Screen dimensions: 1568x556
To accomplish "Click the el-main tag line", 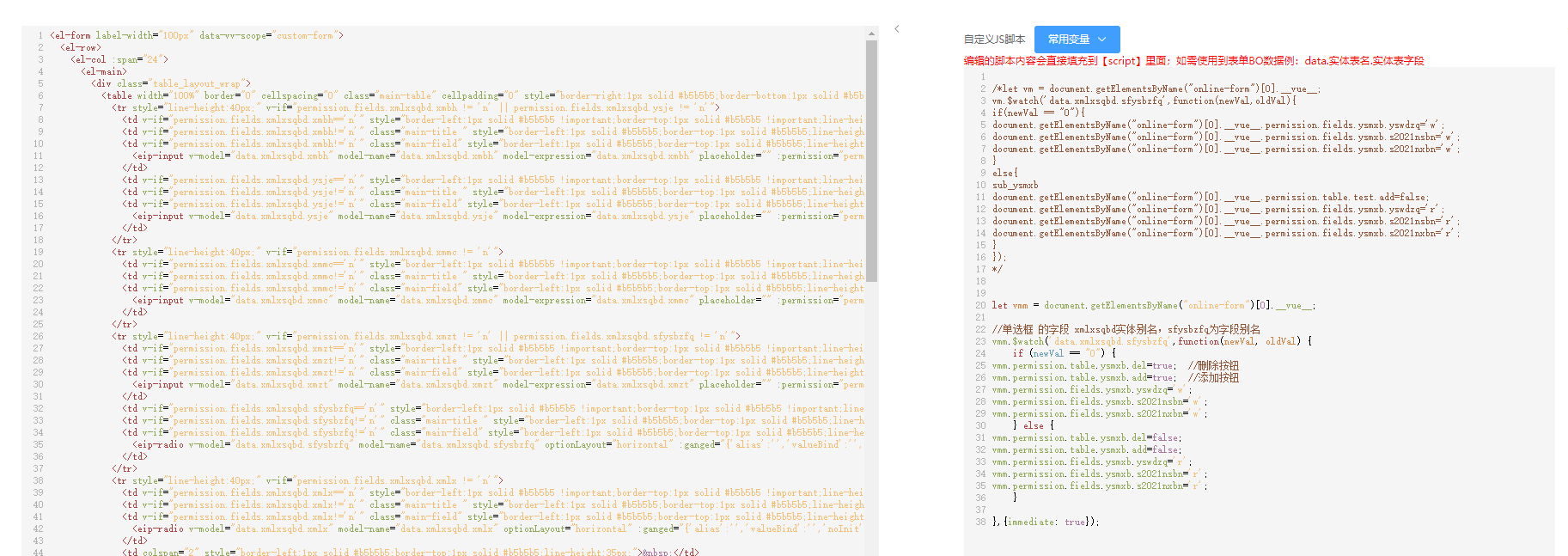I will tap(103, 72).
